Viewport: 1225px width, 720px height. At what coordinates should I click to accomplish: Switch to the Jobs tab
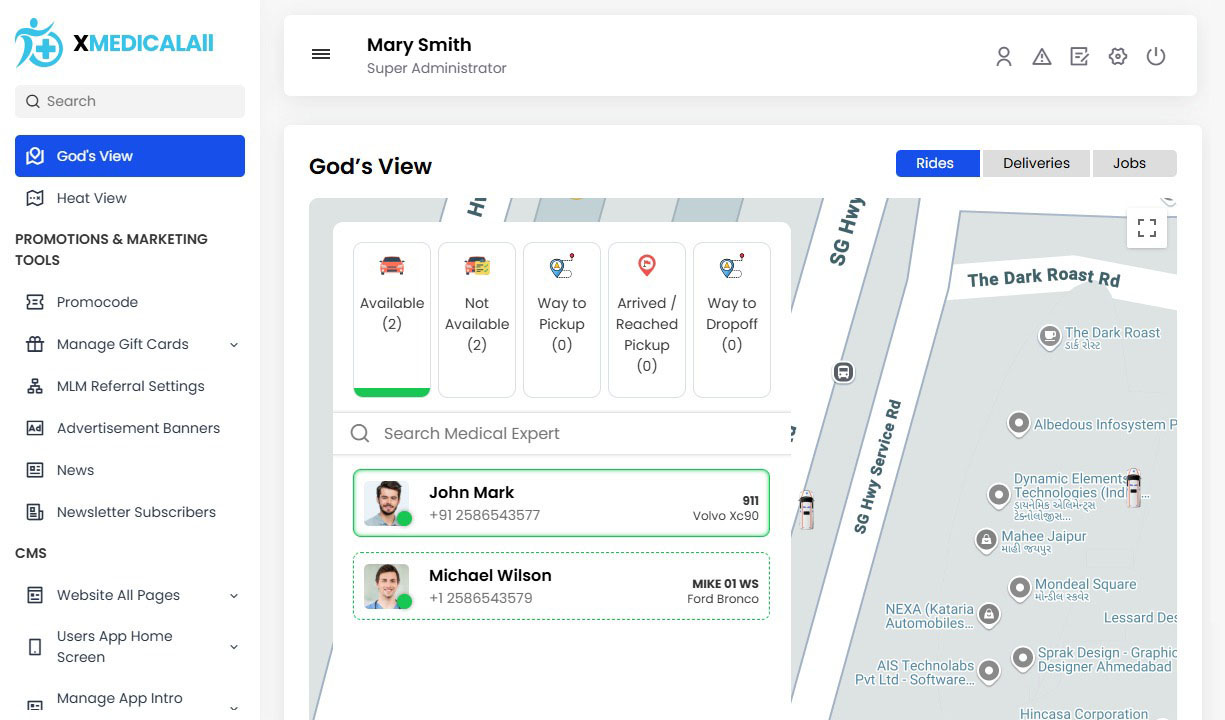[x=1130, y=163]
